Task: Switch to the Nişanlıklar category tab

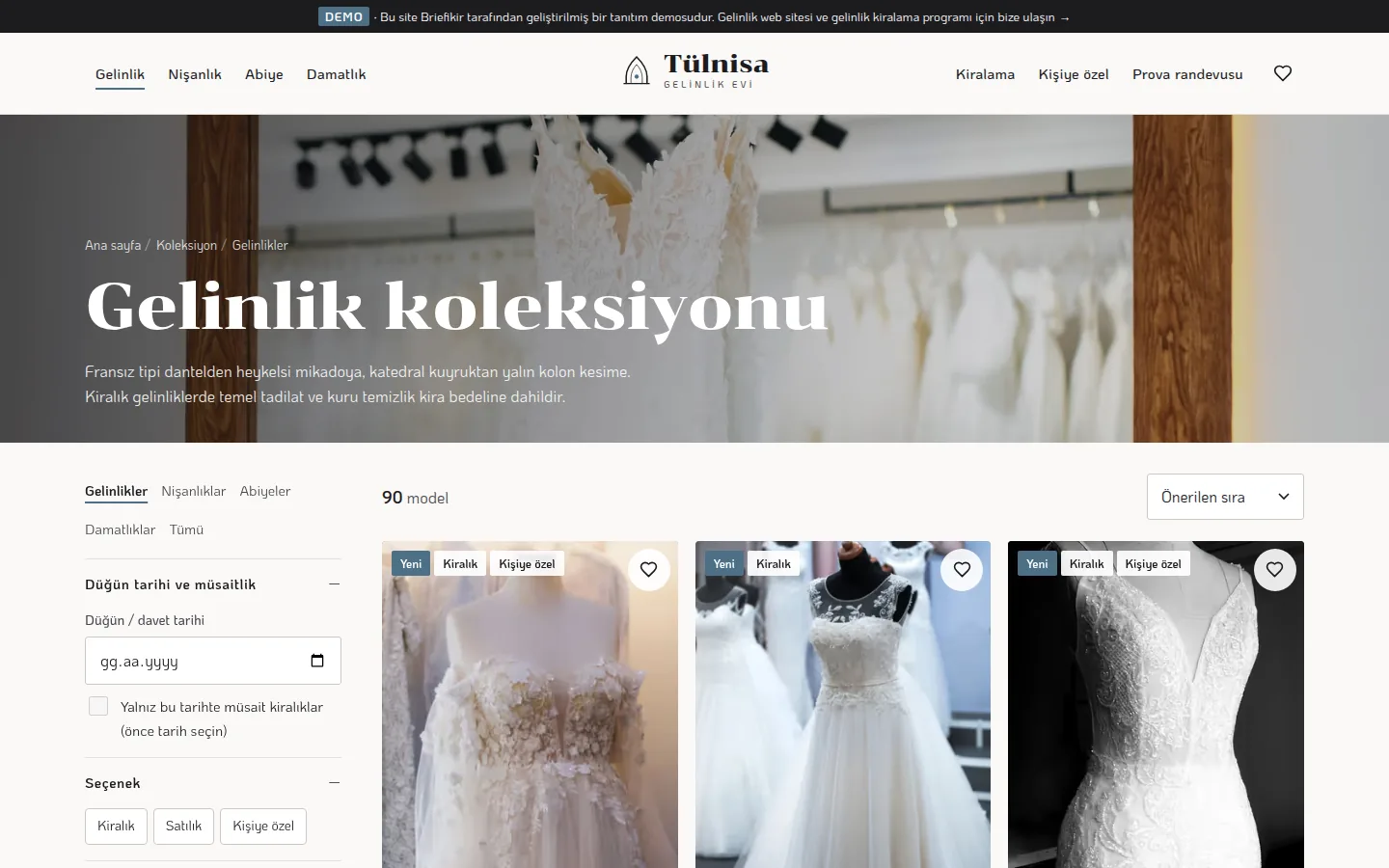Action: pos(194,491)
